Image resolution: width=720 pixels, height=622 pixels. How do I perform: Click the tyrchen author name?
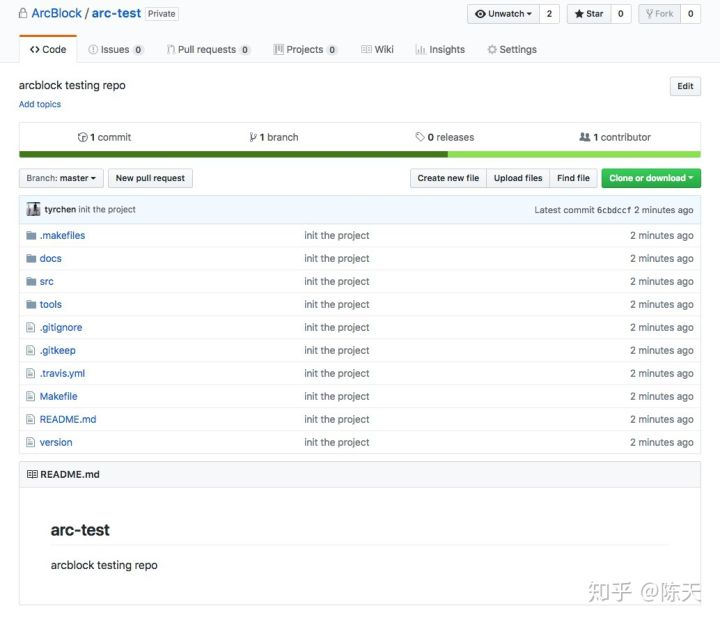click(x=60, y=209)
